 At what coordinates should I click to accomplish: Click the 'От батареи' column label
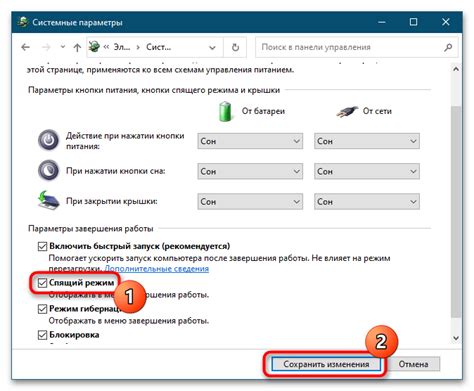coord(263,111)
